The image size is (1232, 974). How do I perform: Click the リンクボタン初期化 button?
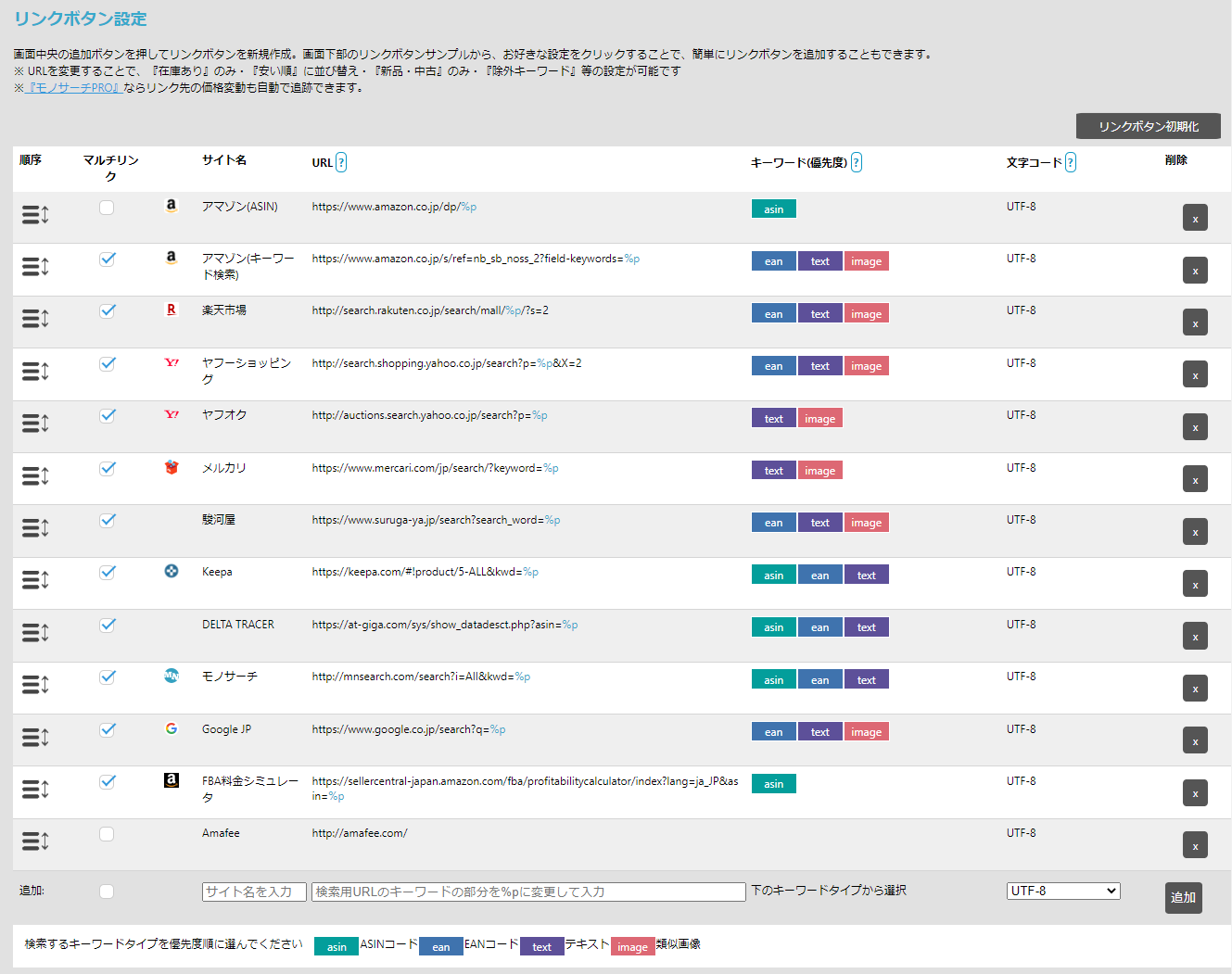click(1149, 126)
